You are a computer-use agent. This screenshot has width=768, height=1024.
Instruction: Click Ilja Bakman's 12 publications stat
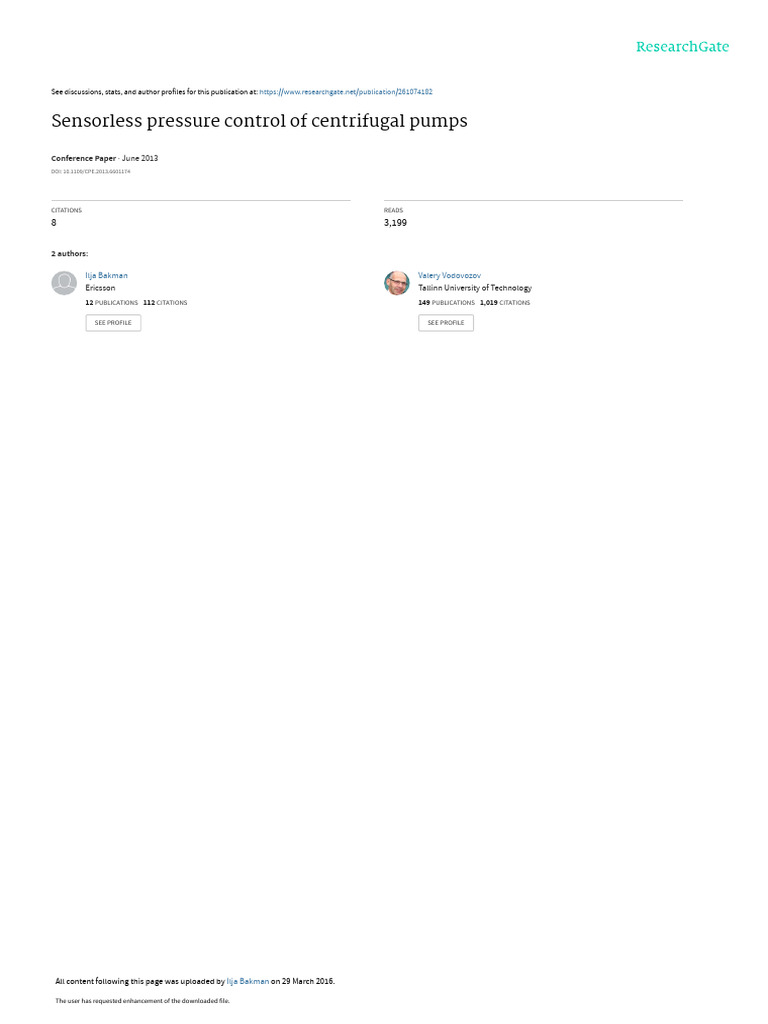pyautogui.click(x=112, y=303)
